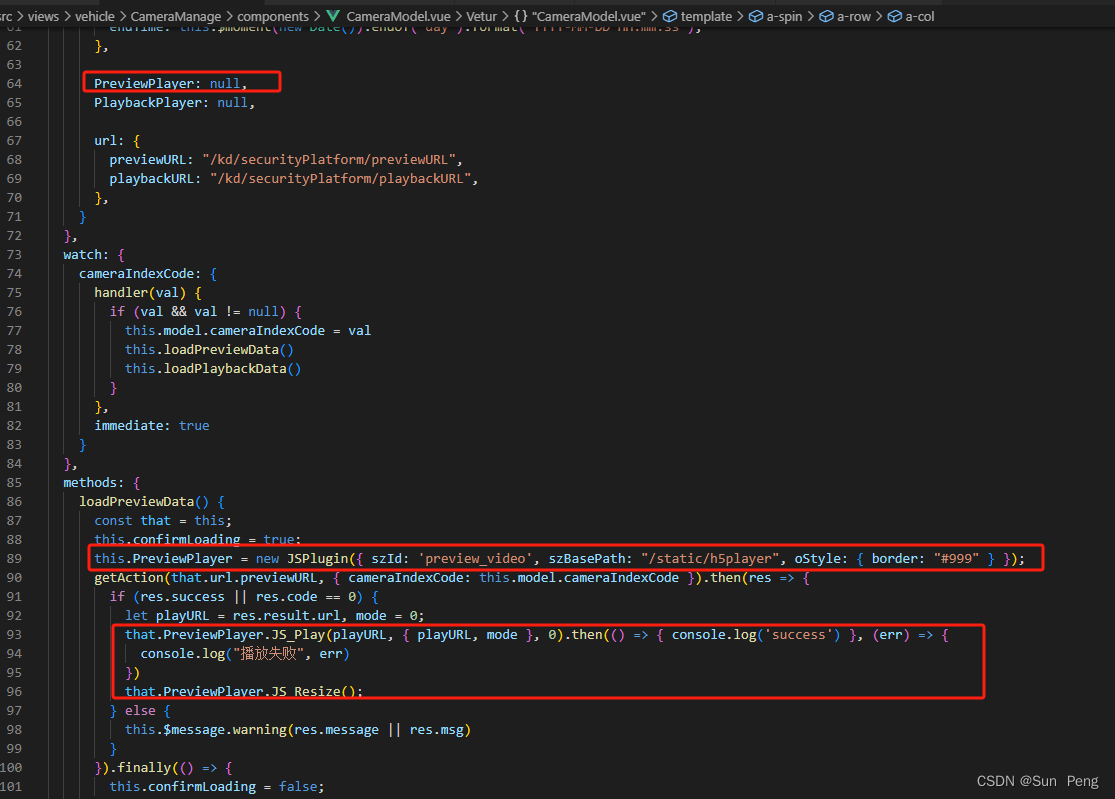The image size is (1115, 799).
Task: Click the "methods:" keyword on line 85
Action: click(x=93, y=483)
